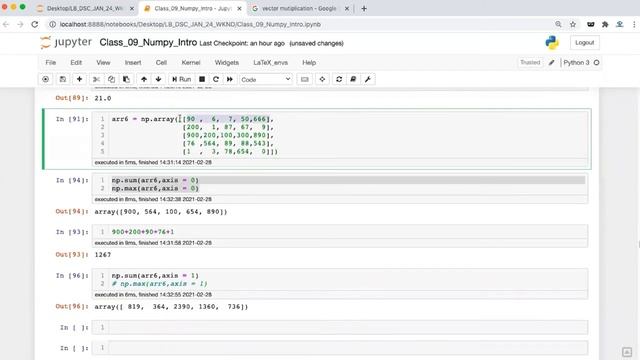Open the Help menu
The height and width of the screenshot is (360, 640).
click(x=309, y=62)
